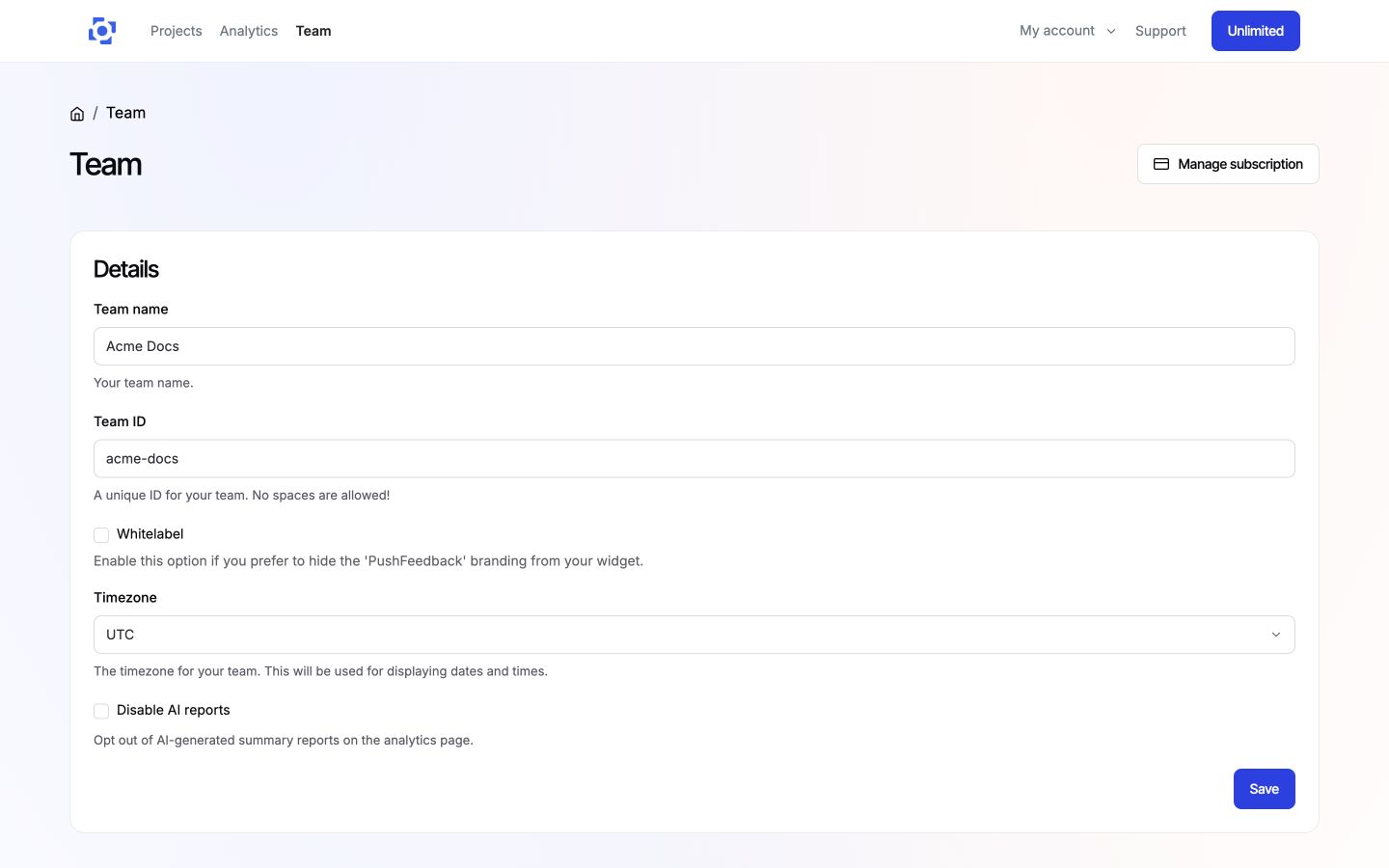Image resolution: width=1389 pixels, height=868 pixels.
Task: Open the Projects nav item
Action: click(177, 31)
